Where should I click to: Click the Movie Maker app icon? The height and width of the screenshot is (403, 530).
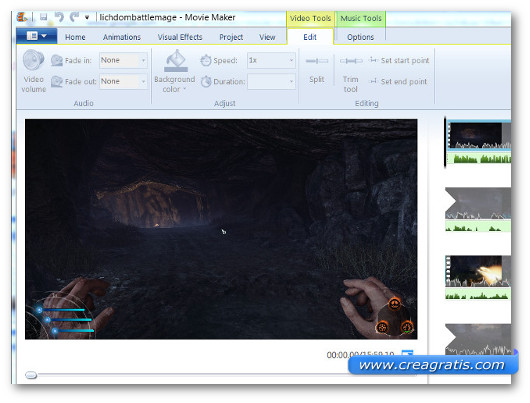[x=22, y=17]
